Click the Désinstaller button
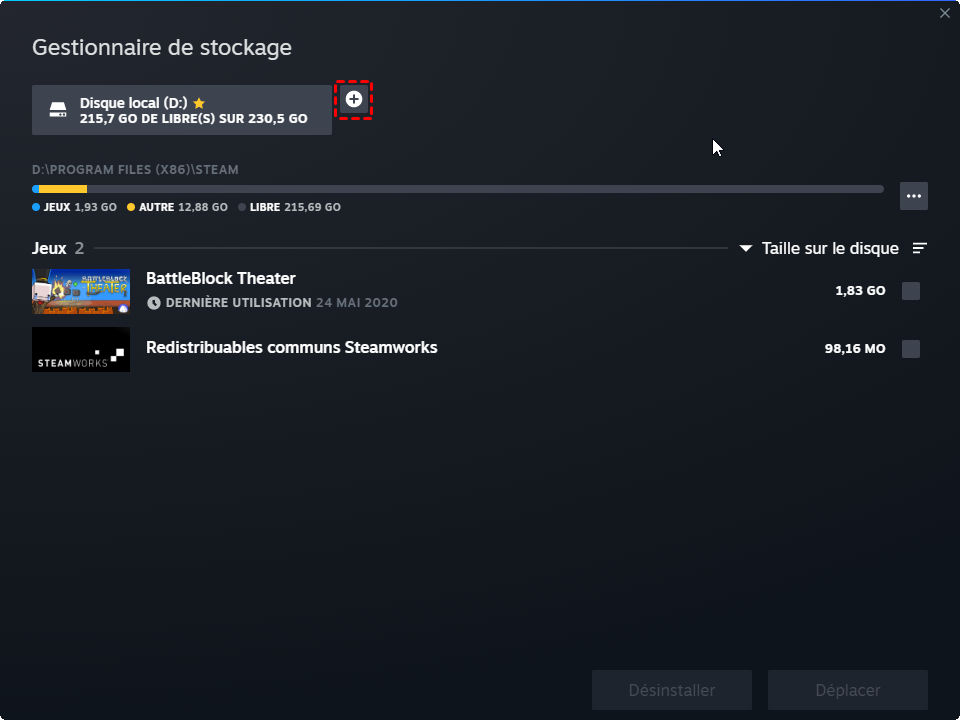 click(x=672, y=690)
